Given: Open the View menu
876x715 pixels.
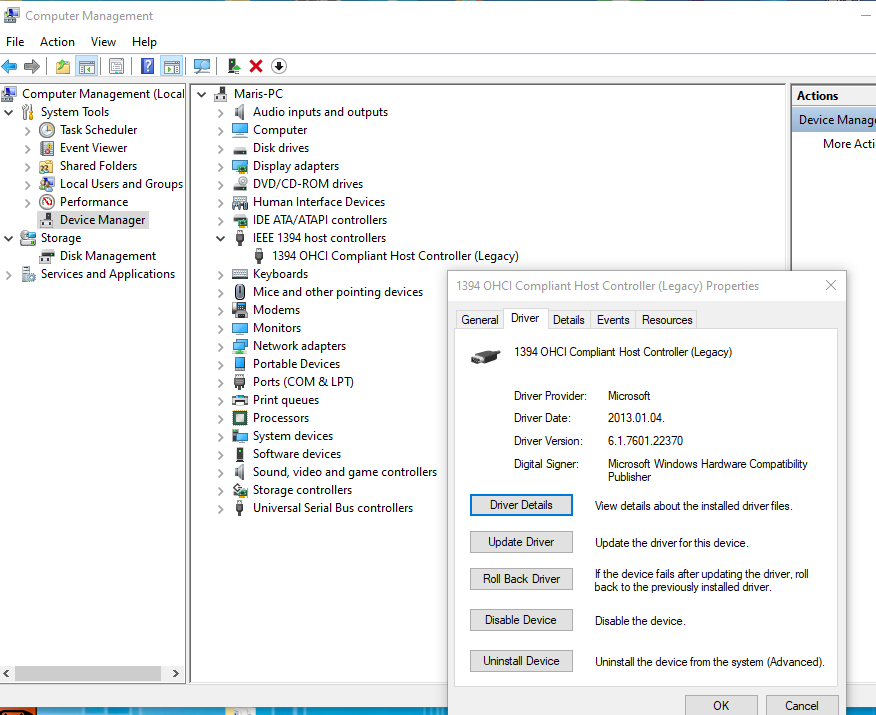Looking at the screenshot, I should [x=103, y=42].
